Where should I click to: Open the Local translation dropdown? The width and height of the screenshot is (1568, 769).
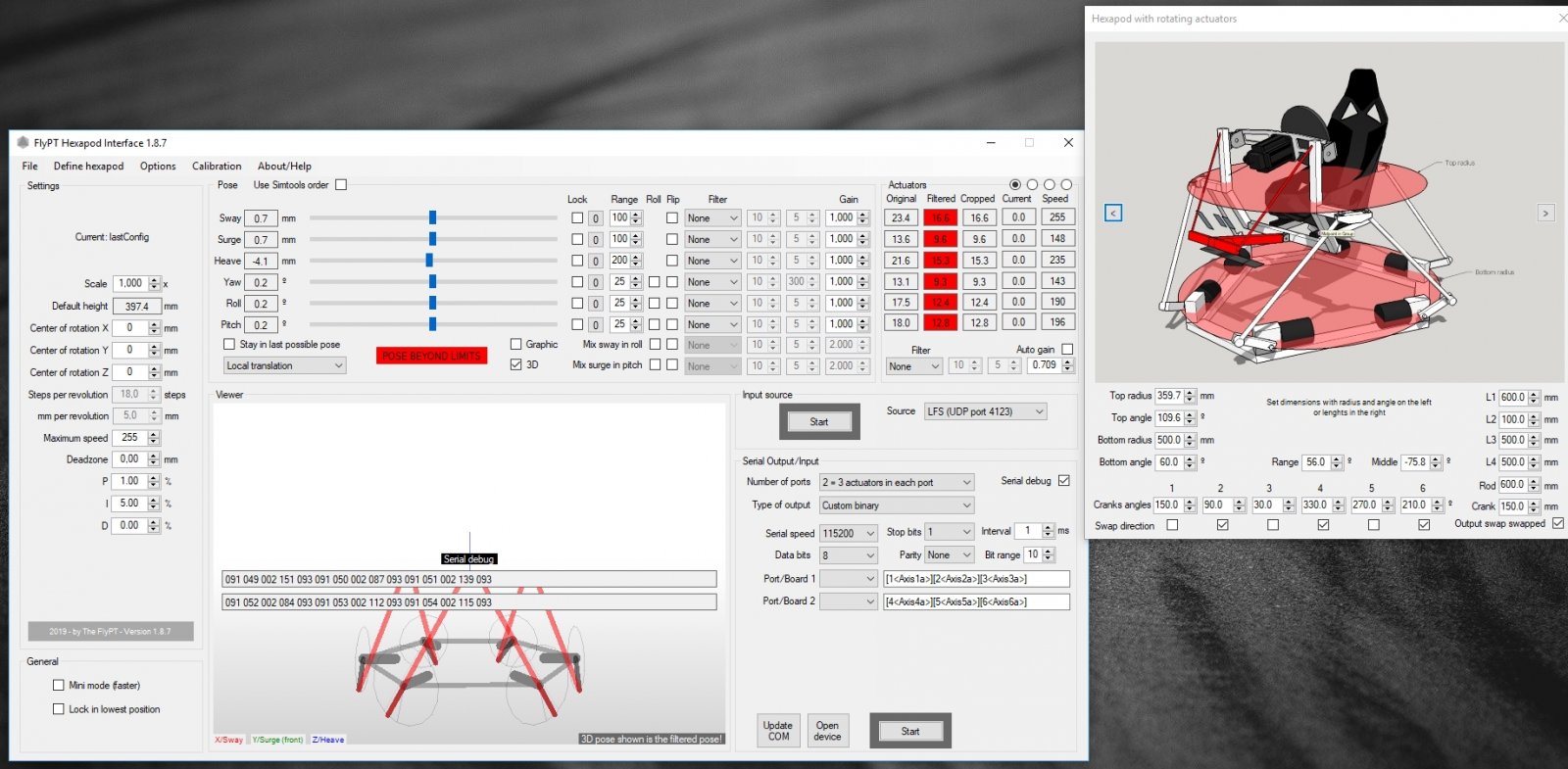284,365
